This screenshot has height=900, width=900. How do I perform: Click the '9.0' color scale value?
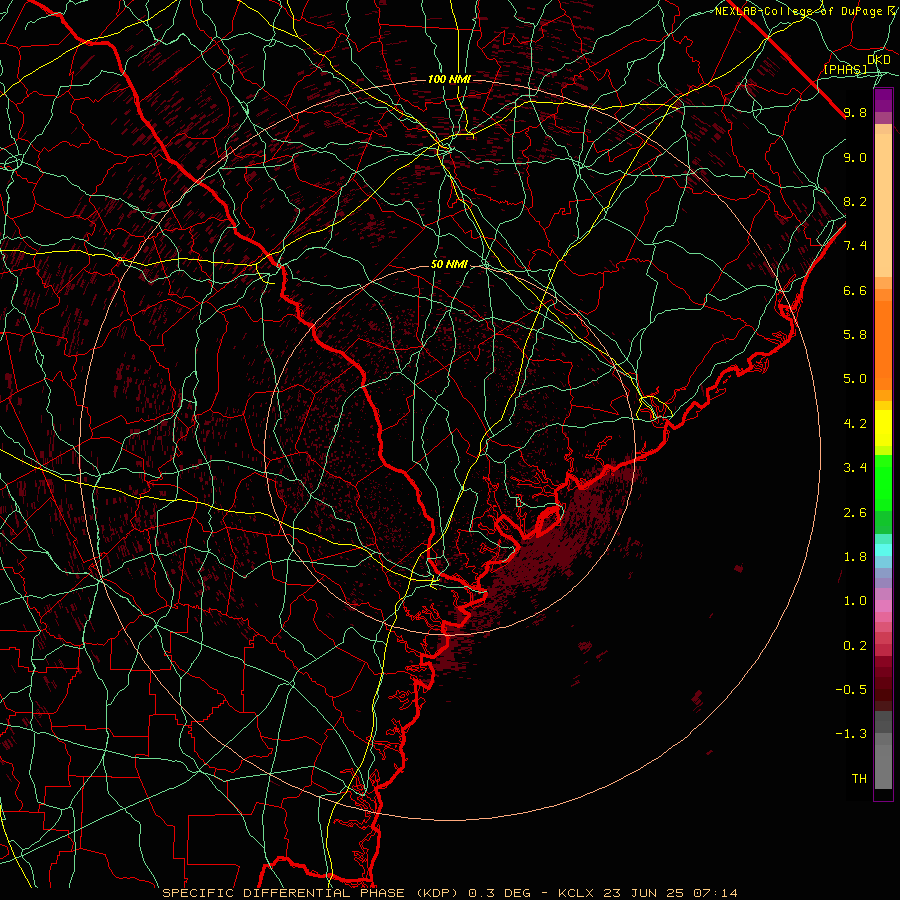[855, 157]
